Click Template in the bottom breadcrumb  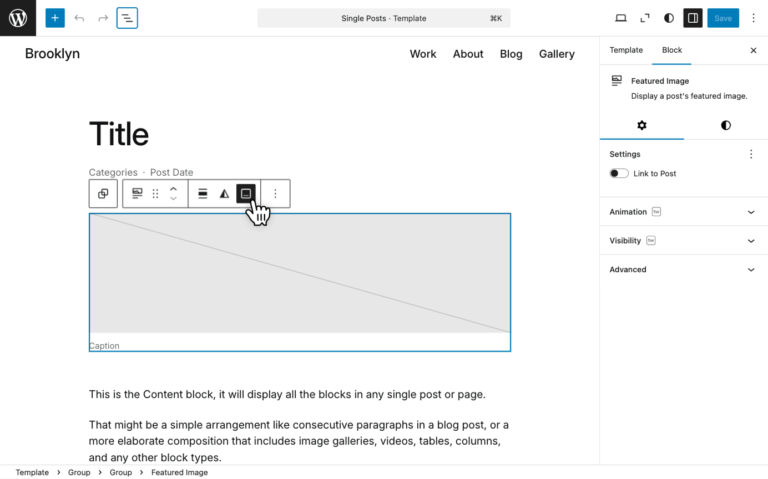pos(32,472)
